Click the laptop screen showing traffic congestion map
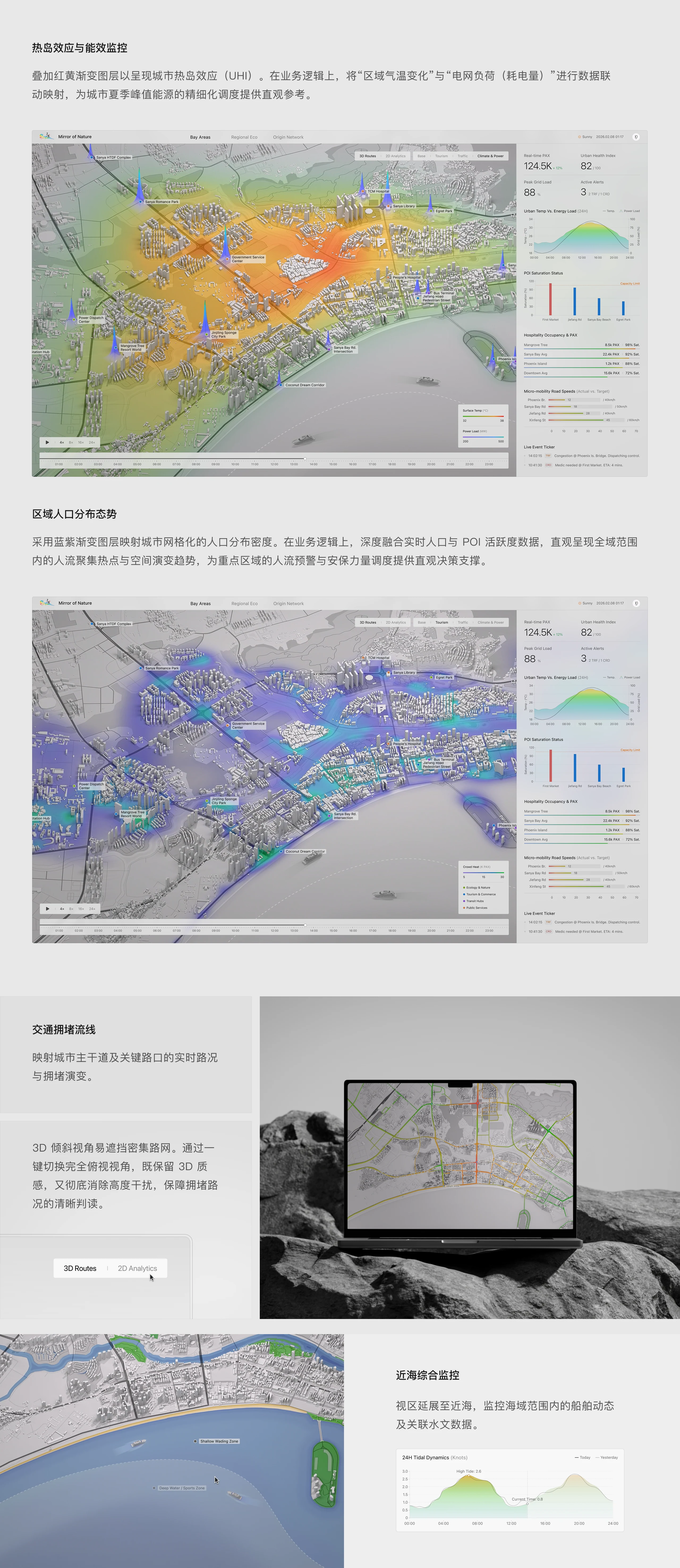 tap(460, 1156)
